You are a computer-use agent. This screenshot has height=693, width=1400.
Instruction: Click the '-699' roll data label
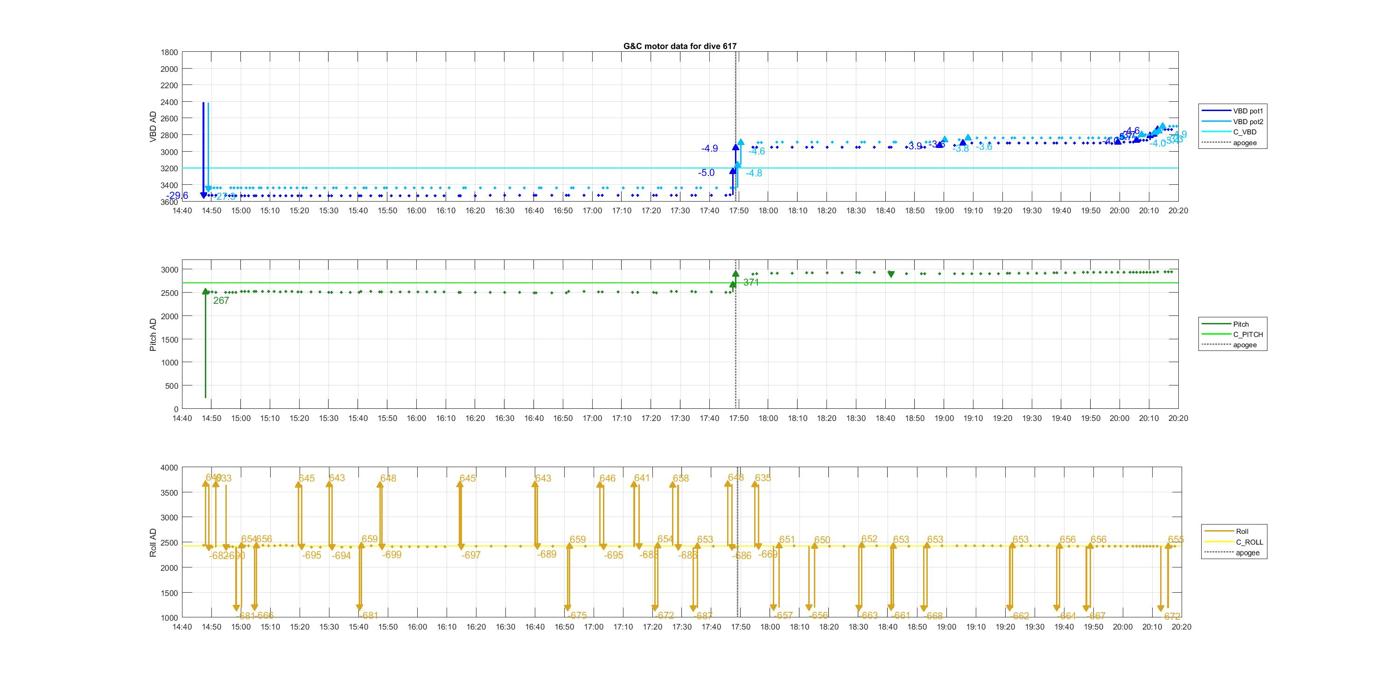tap(391, 555)
